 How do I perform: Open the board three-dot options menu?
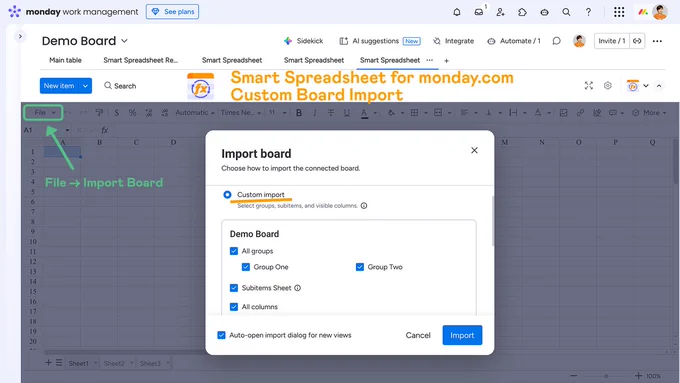[657, 41]
